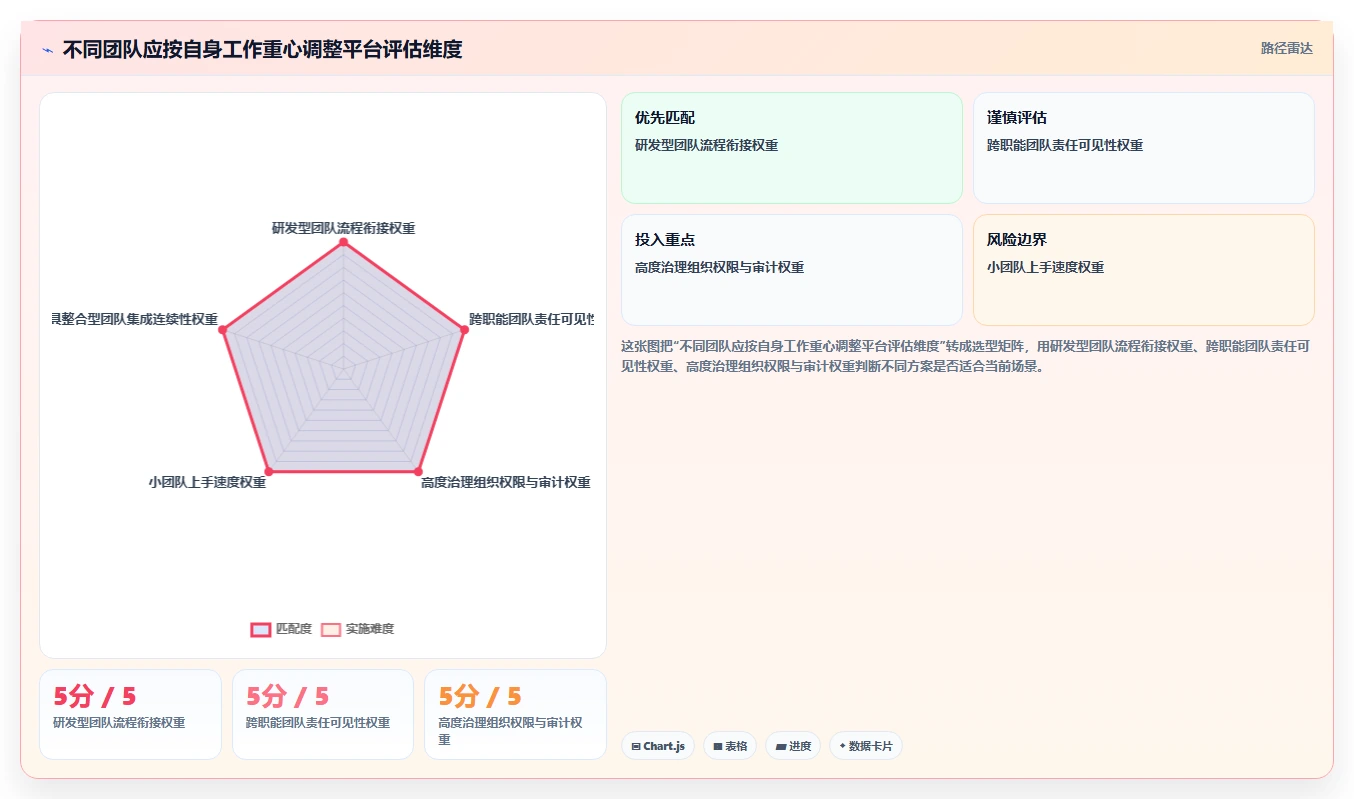Click the red 5分 / 5 score card

[x=130, y=714]
